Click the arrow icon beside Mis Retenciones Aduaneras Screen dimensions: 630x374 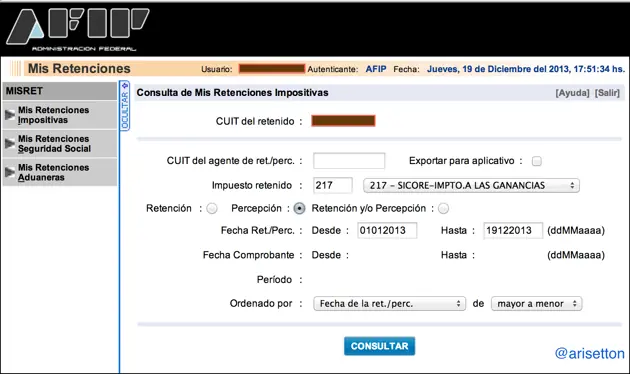click(10, 172)
